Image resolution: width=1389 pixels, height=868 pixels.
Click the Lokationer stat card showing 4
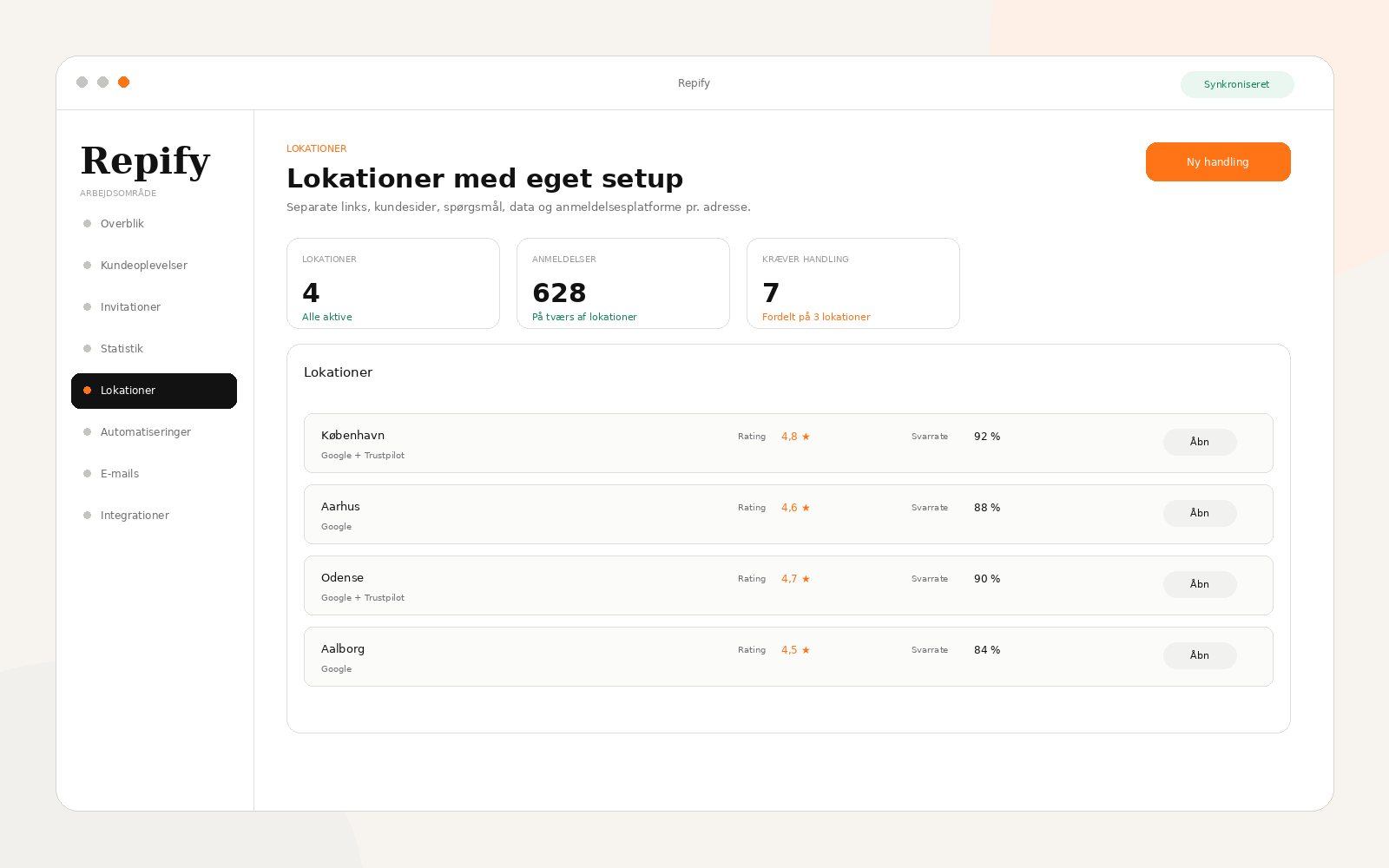click(x=393, y=284)
